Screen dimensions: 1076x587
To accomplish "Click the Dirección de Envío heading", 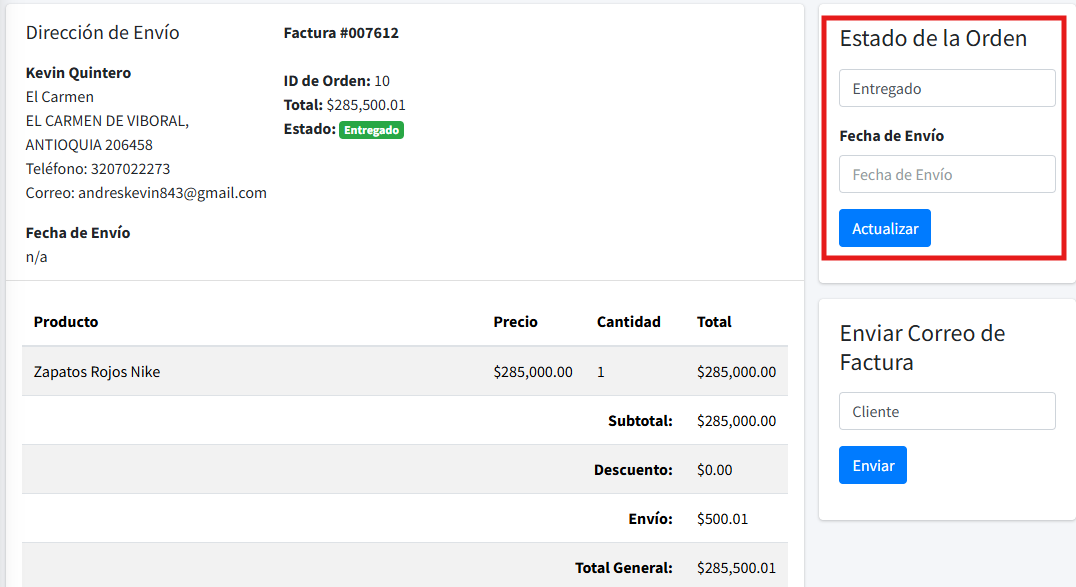I will (102, 33).
